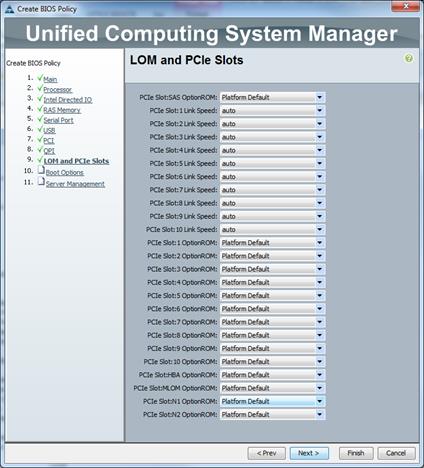The image size is (424, 468).
Task: Open the PCIe Slot 4 Link Speed dropdown
Action: pyautogui.click(x=272, y=150)
